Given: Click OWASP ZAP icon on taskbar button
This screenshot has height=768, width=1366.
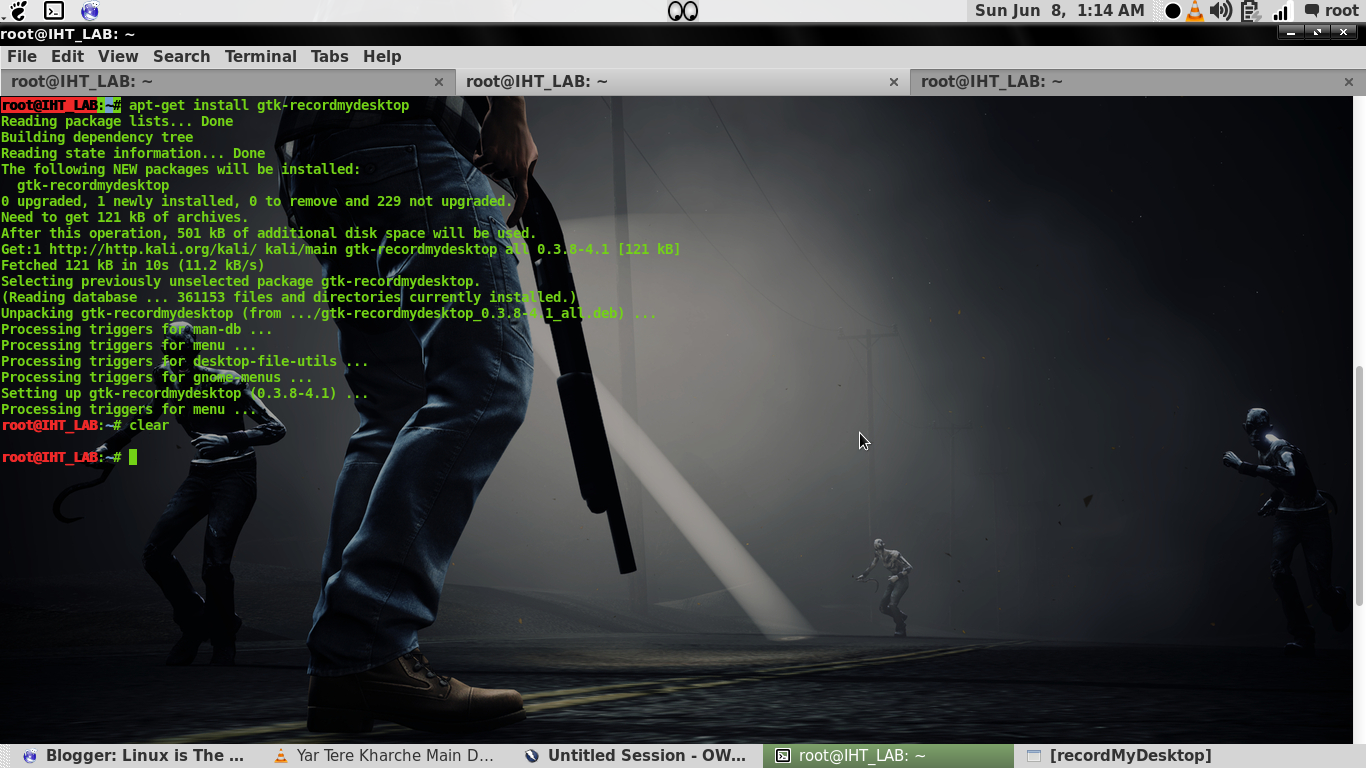Looking at the screenshot, I should [532, 756].
